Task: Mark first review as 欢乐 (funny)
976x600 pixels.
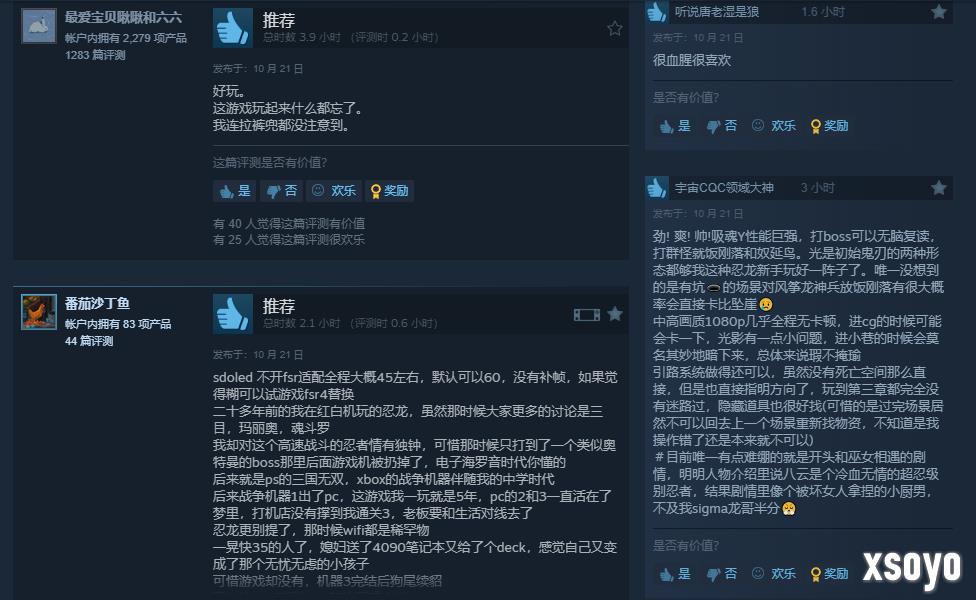Action: pyautogui.click(x=334, y=191)
